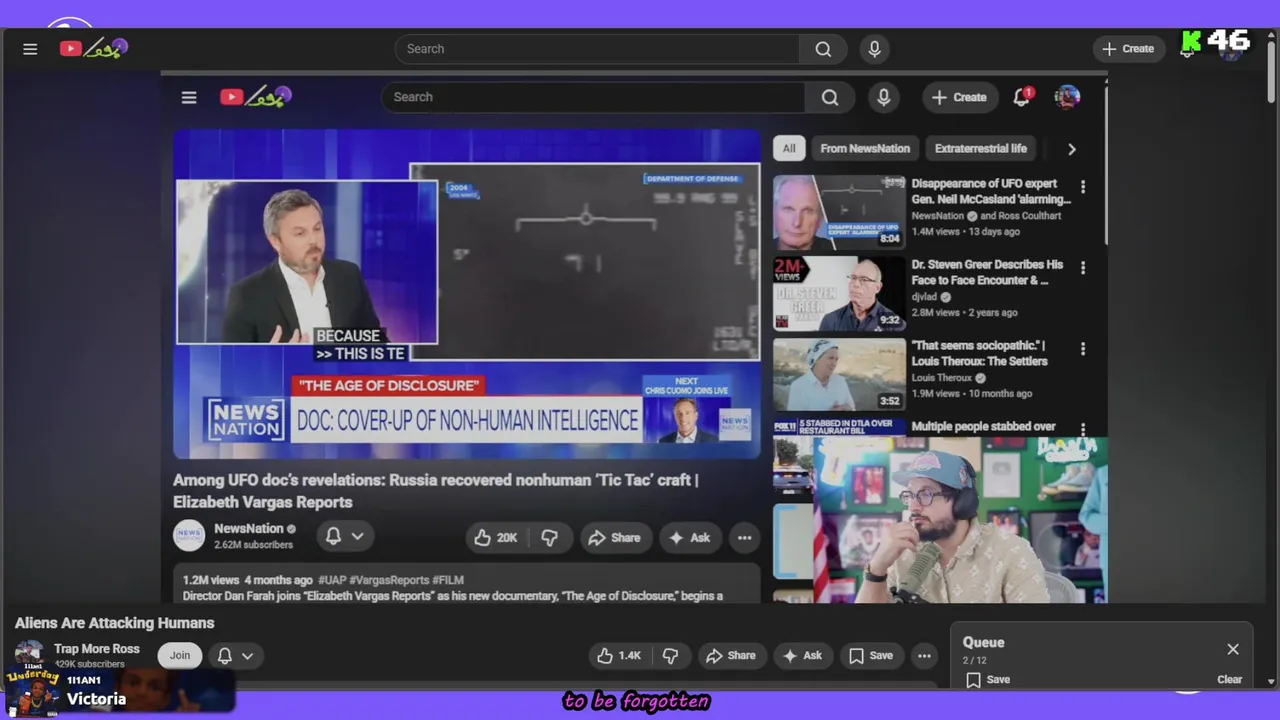Viewport: 1280px width, 720px height.
Task: Focus the outer top search field
Action: [597, 49]
